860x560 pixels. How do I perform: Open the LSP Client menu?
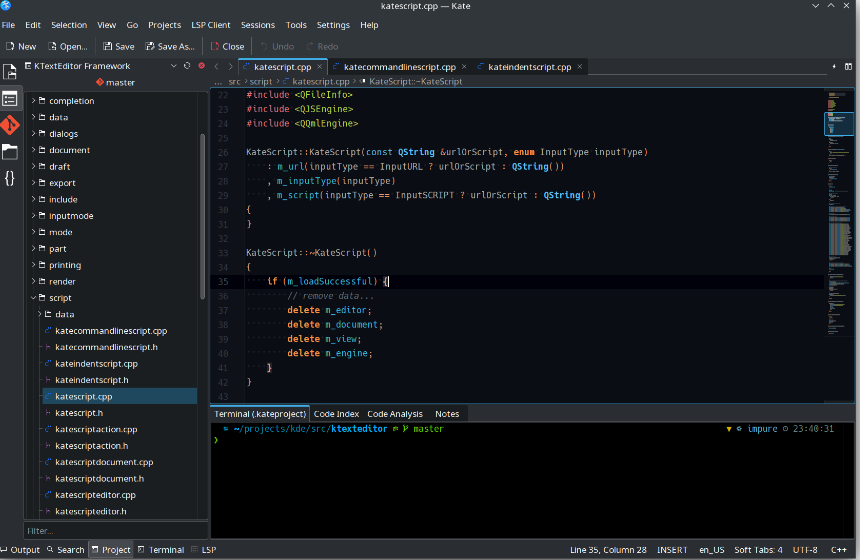pyautogui.click(x=211, y=25)
